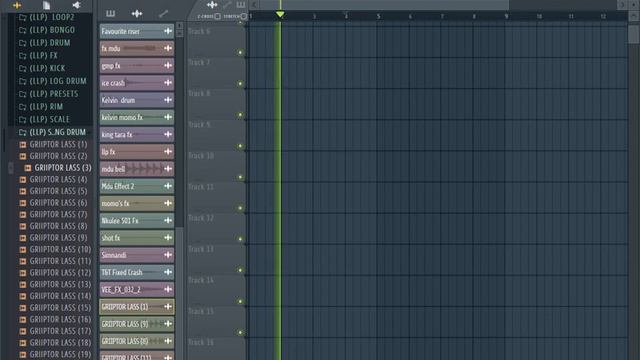Click the playlist header audio waveform icon

tap(212, 5)
